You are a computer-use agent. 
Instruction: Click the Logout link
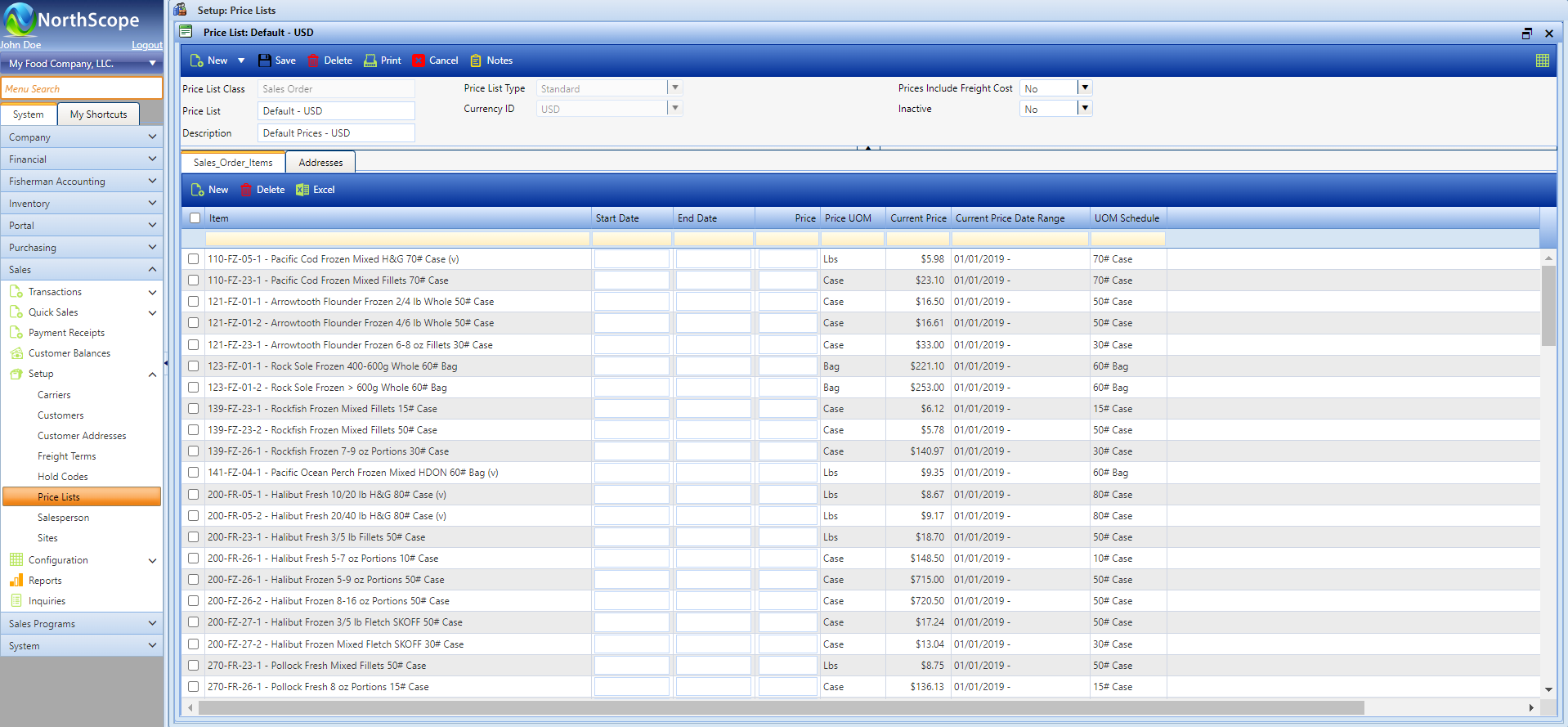coord(147,45)
